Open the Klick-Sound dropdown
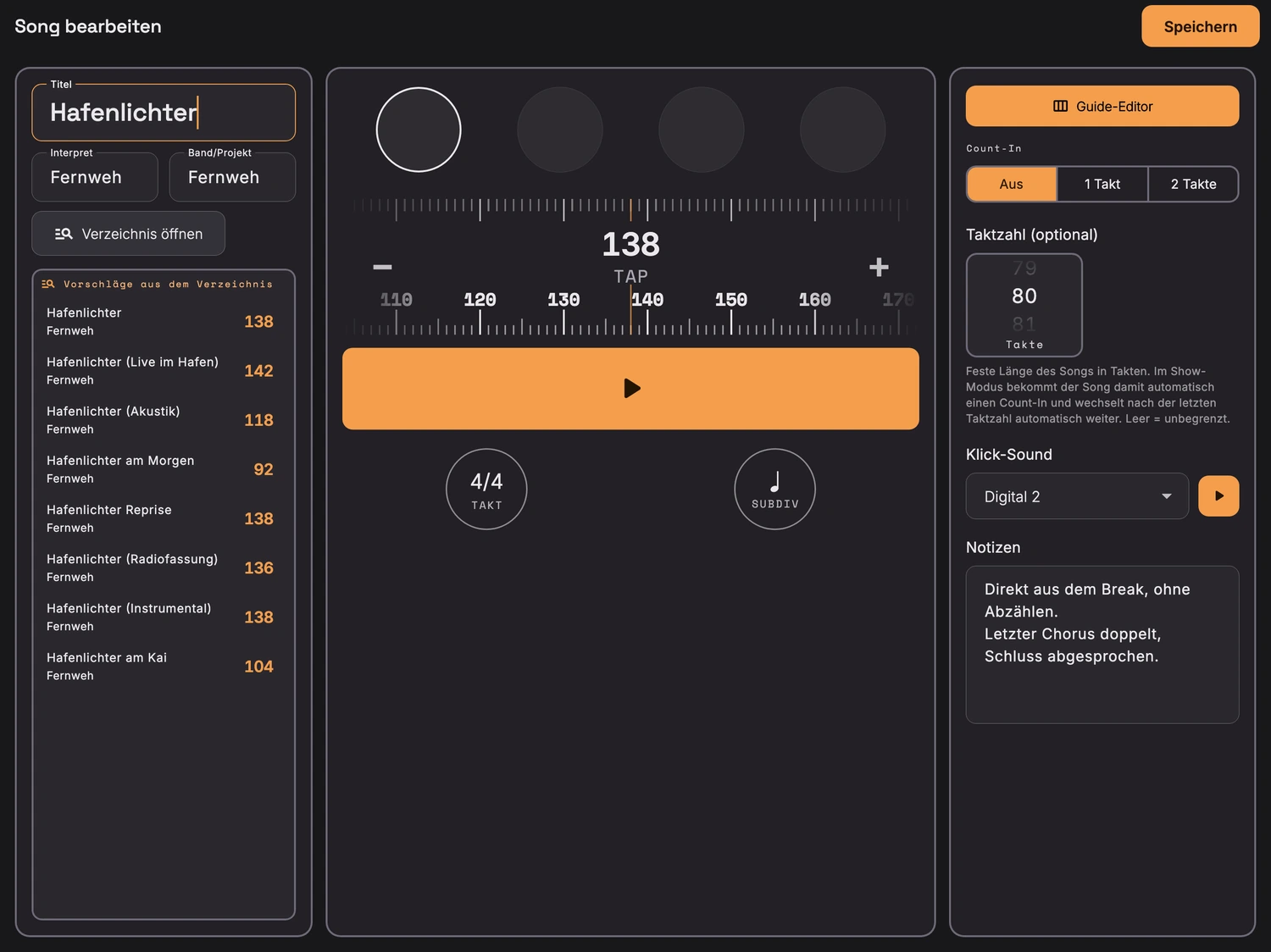Image resolution: width=1271 pixels, height=952 pixels. (x=1077, y=496)
